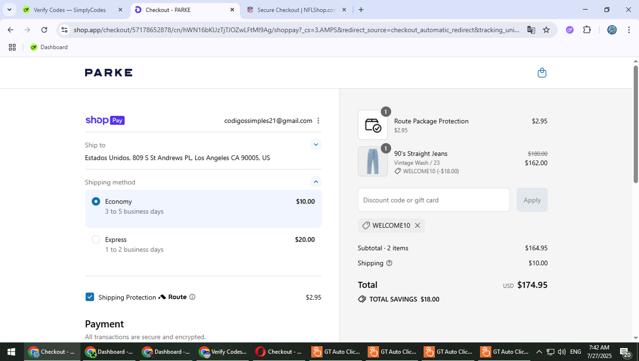Open the Windows Start menu
639x361 pixels.
(x=11, y=352)
